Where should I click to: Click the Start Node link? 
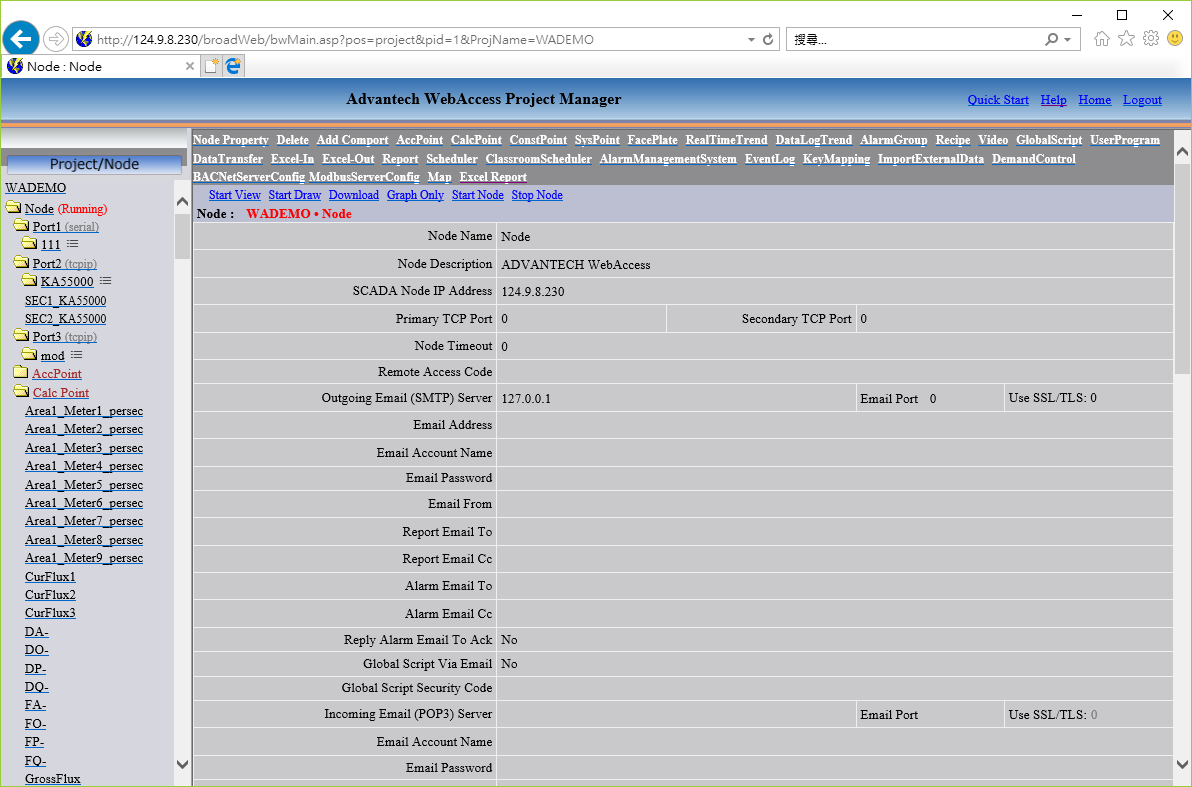point(477,195)
